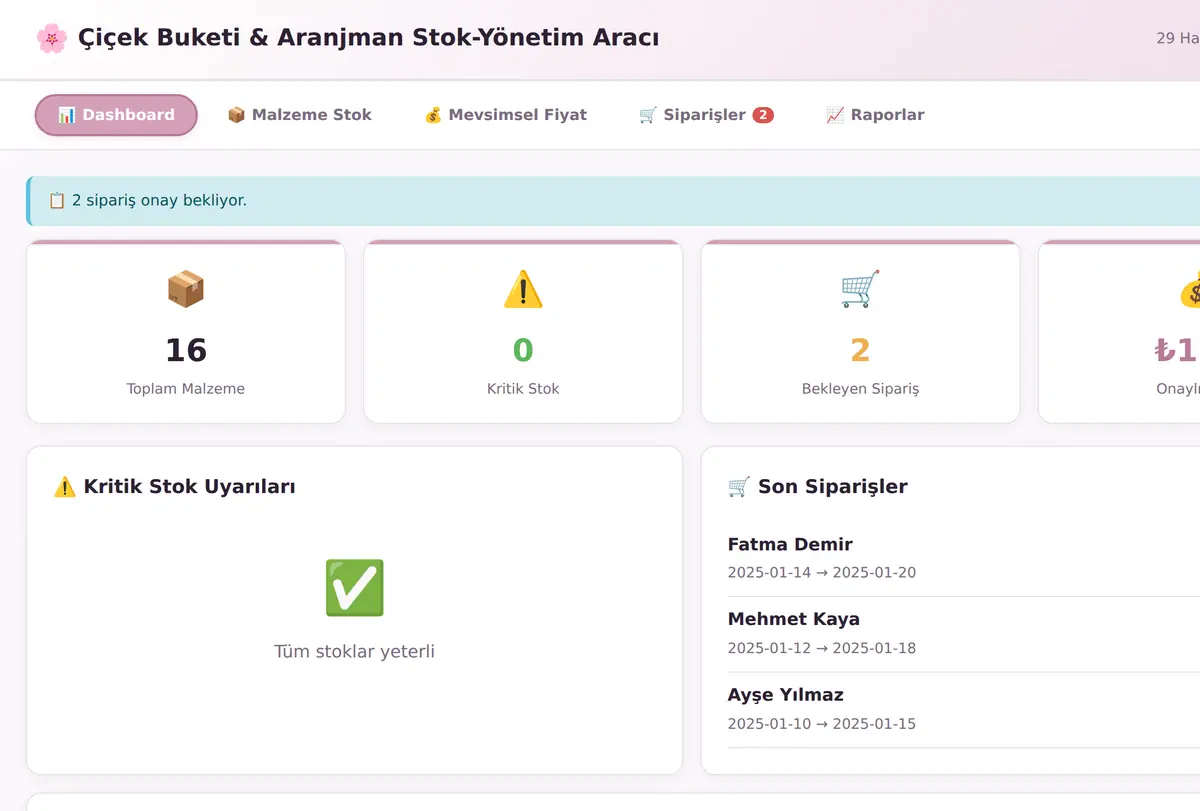This screenshot has width=1200, height=811.
Task: Open the Ayşe Yılmaz order
Action: (x=964, y=709)
